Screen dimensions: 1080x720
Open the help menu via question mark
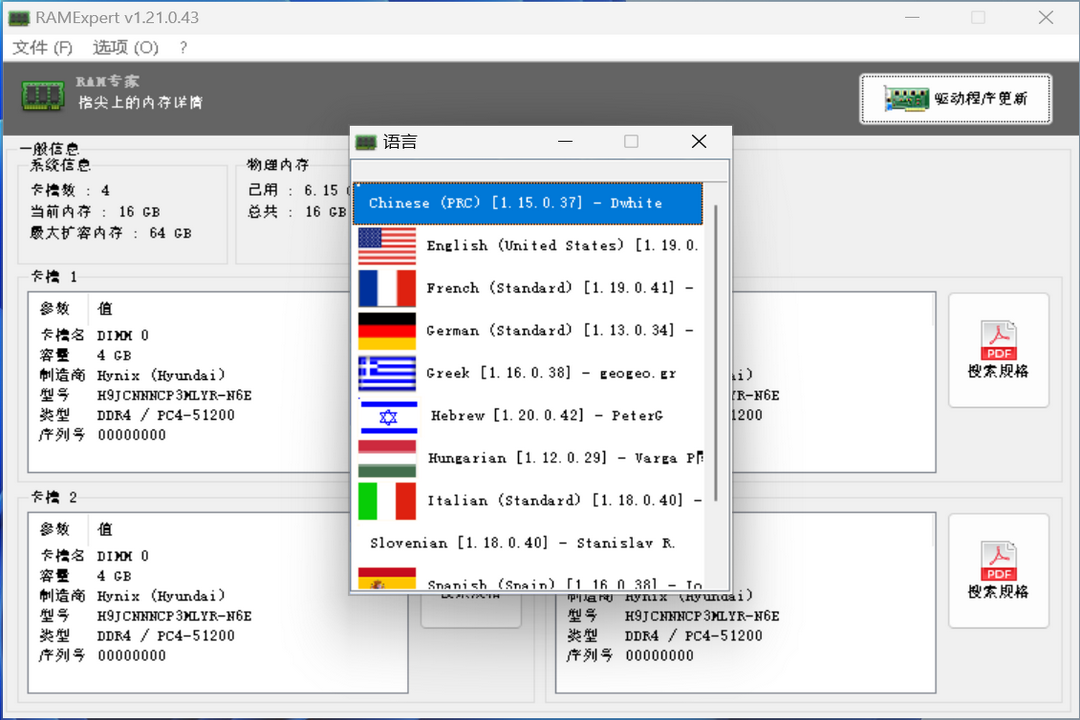[x=182, y=47]
